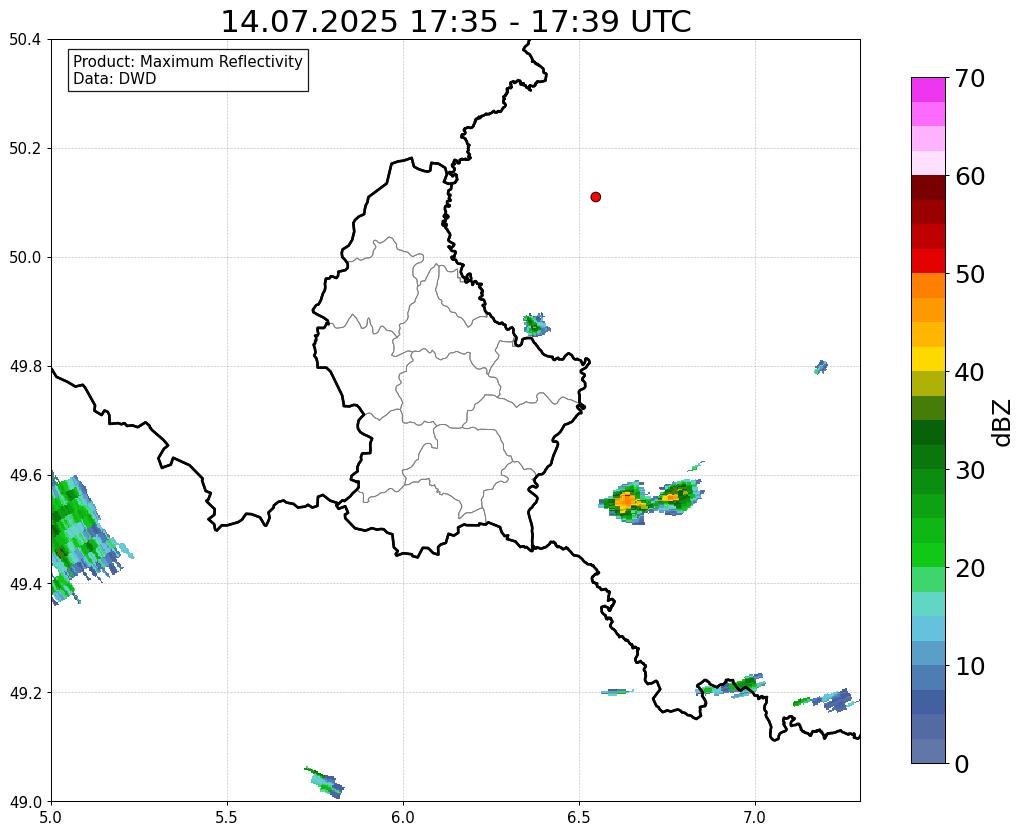This screenshot has width=1023, height=834.
Task: Click the colorbar tick label 20
Action: pyautogui.click(x=970, y=568)
